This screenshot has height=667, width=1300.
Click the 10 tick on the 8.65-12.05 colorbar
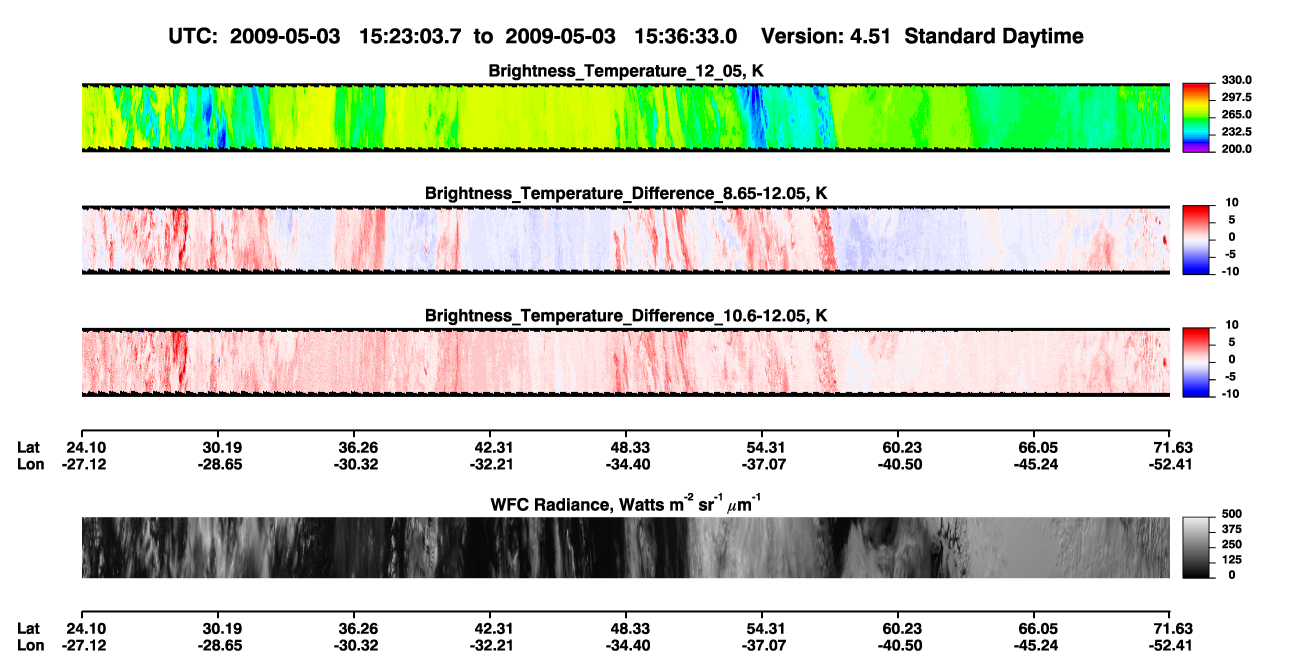tap(1232, 203)
